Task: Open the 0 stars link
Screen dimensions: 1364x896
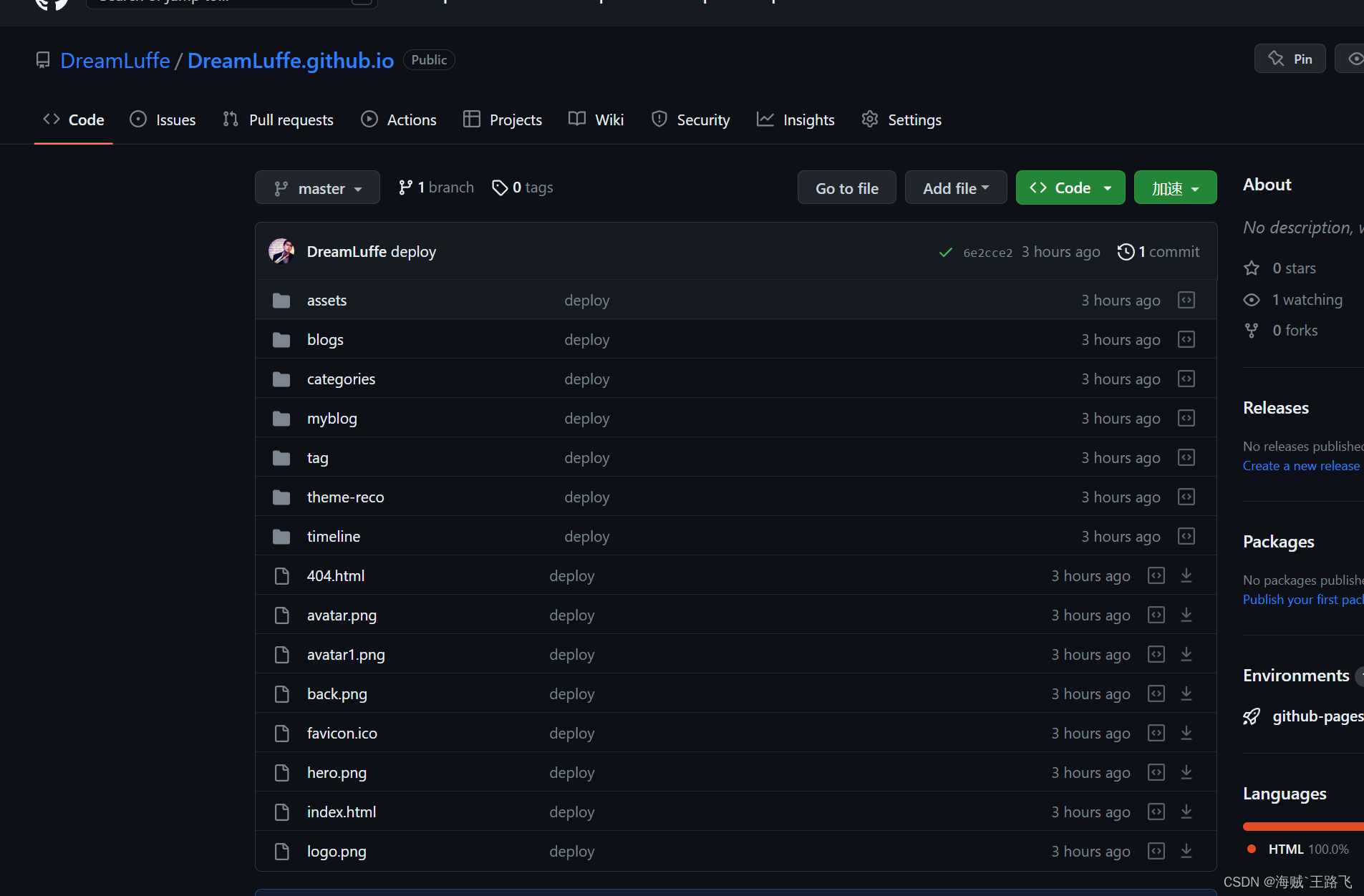Action: coord(1280,268)
